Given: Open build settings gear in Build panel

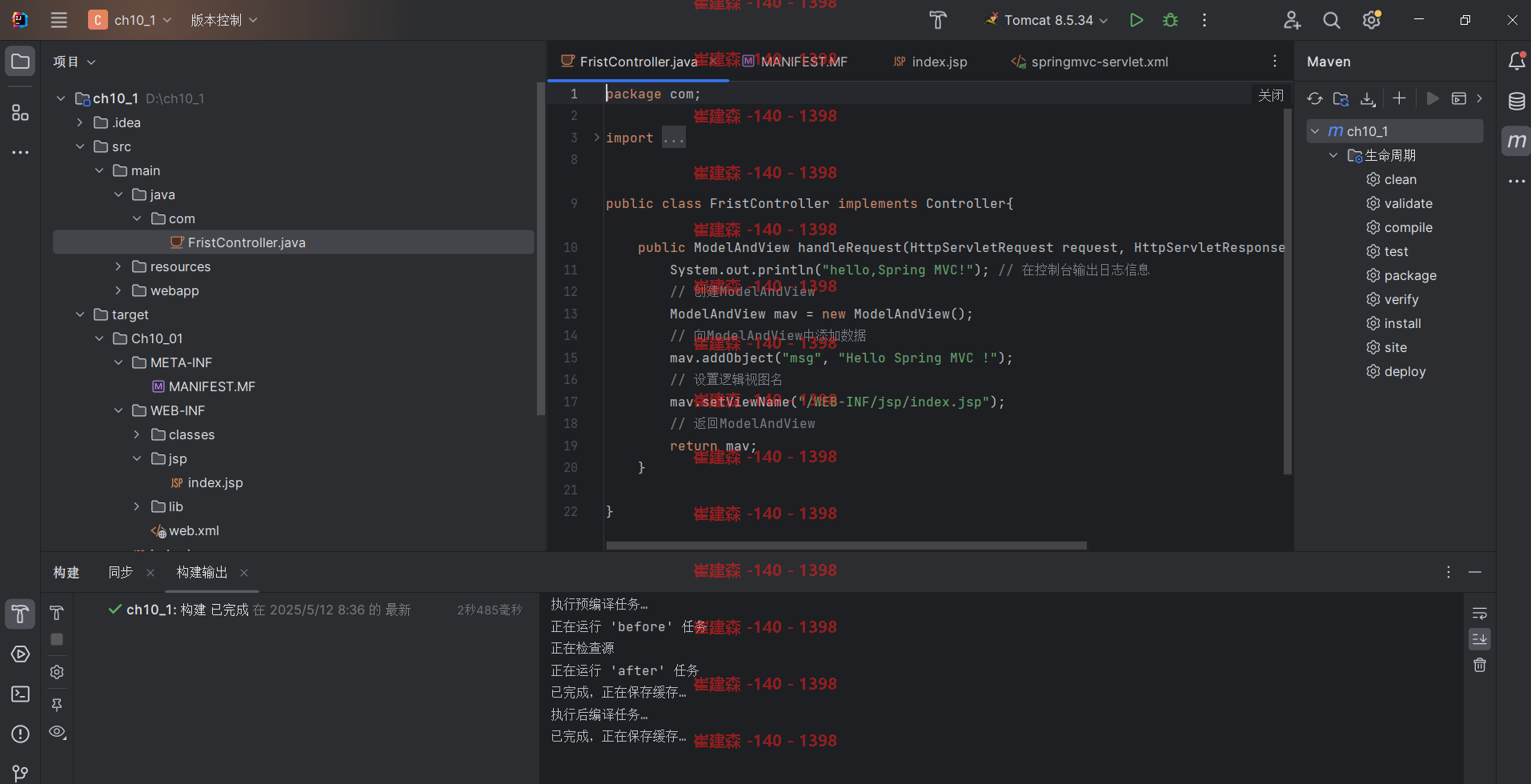Looking at the screenshot, I should pyautogui.click(x=57, y=672).
